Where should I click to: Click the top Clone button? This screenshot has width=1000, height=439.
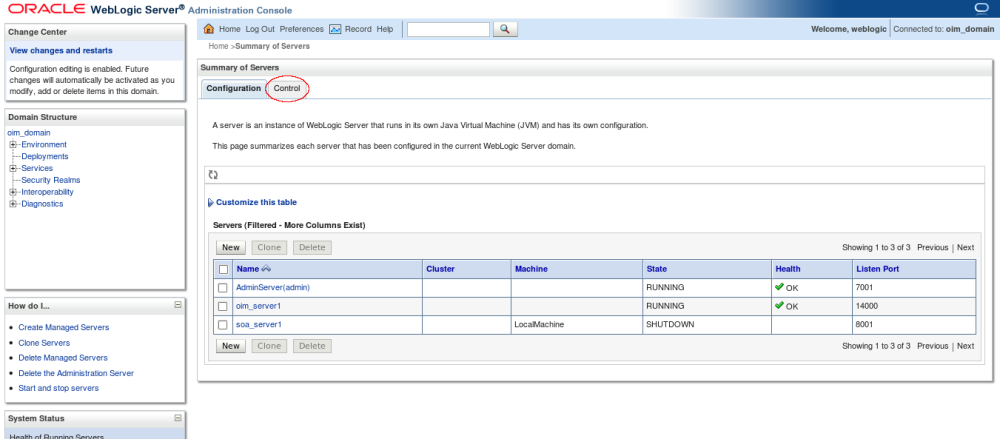coord(269,248)
